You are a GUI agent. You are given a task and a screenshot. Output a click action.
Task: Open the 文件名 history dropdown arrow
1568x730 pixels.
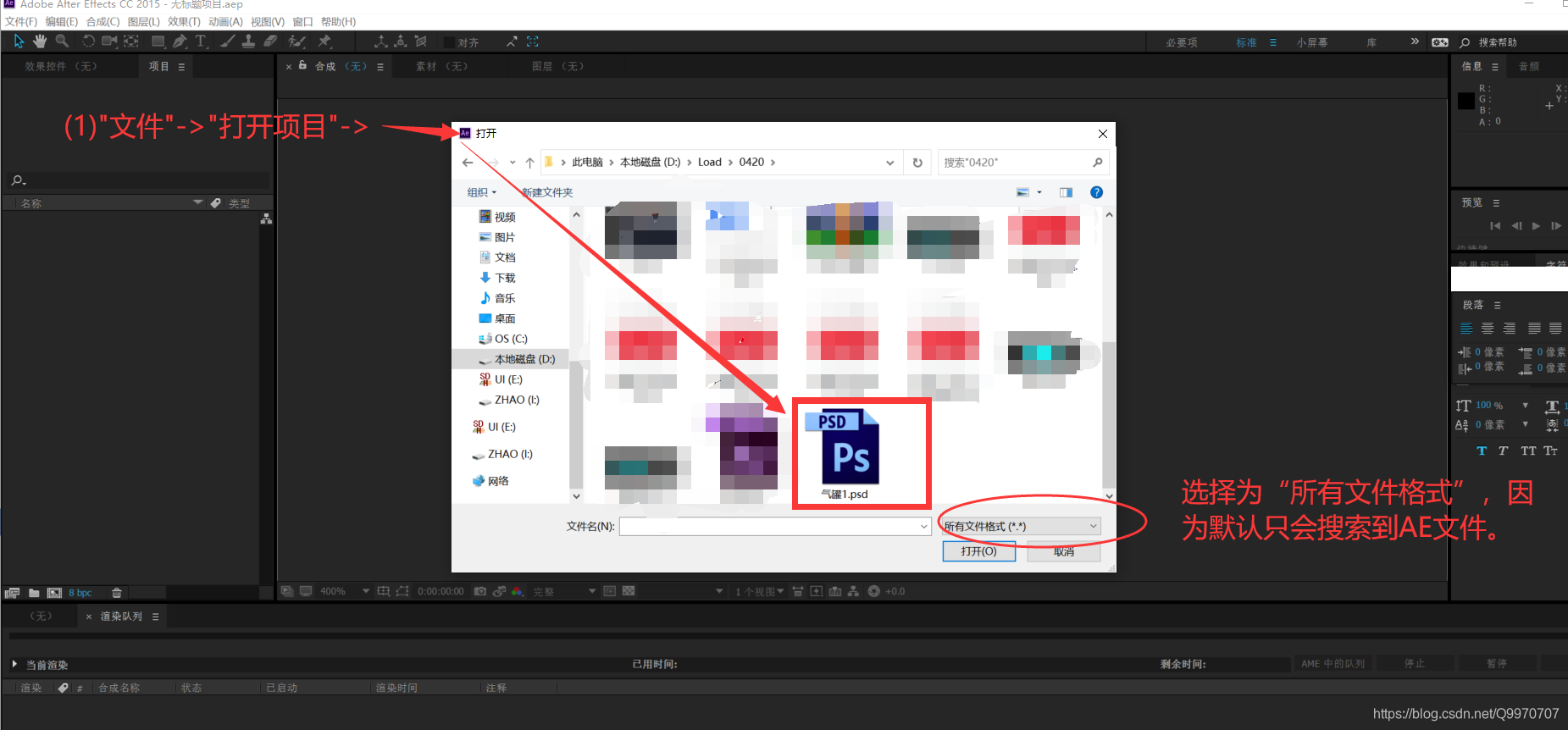923,527
